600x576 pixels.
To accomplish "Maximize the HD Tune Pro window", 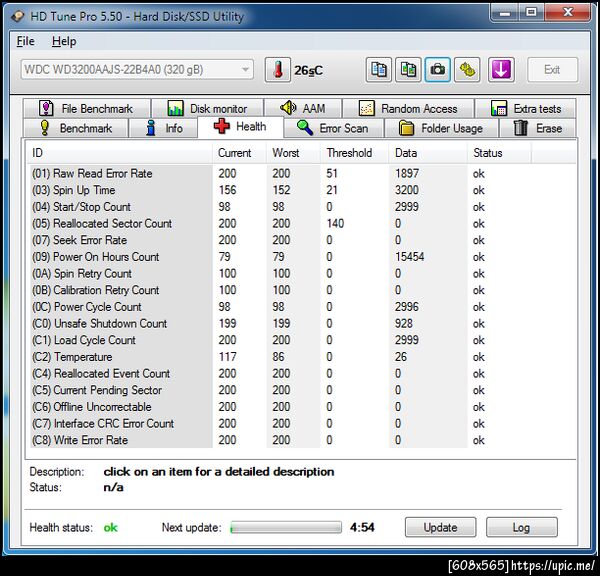I will (x=531, y=13).
